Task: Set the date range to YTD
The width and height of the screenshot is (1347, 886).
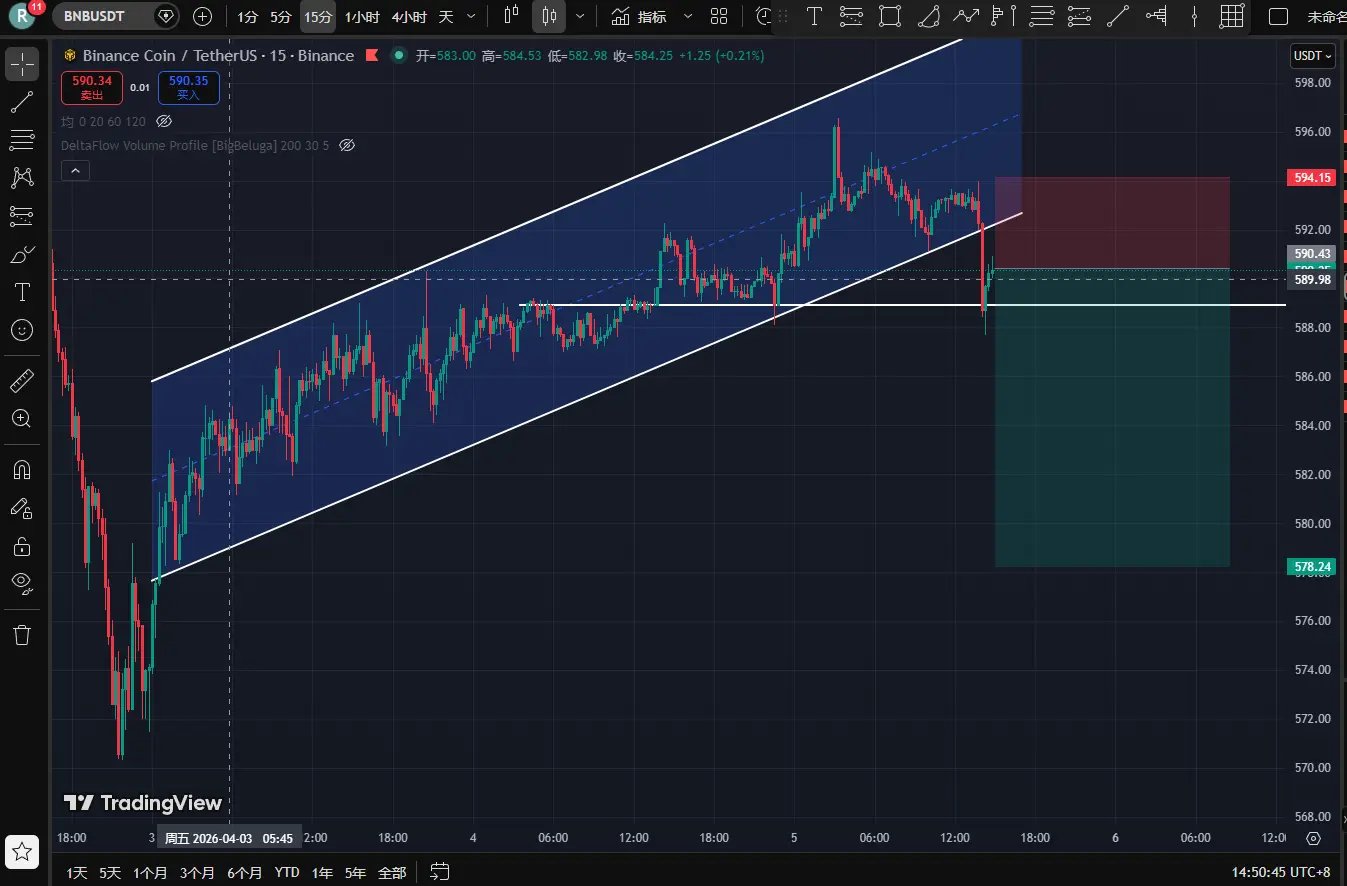Action: point(287,872)
